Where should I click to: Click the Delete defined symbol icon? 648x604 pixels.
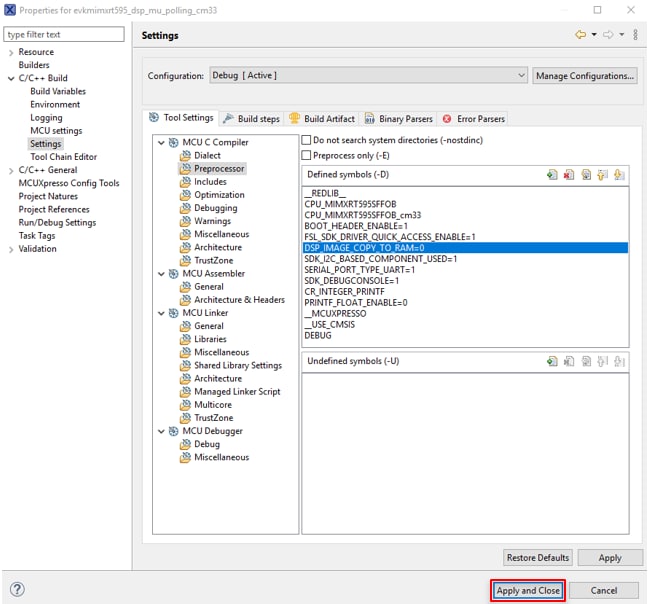tap(569, 175)
